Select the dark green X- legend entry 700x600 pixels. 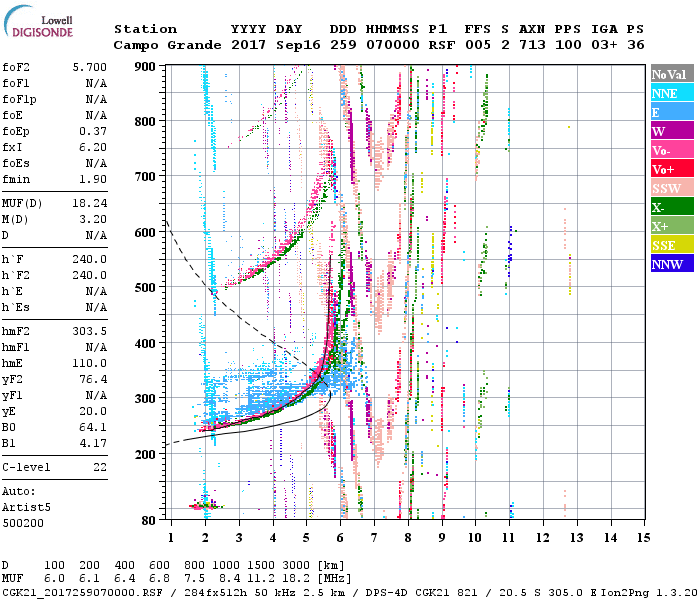pos(671,207)
